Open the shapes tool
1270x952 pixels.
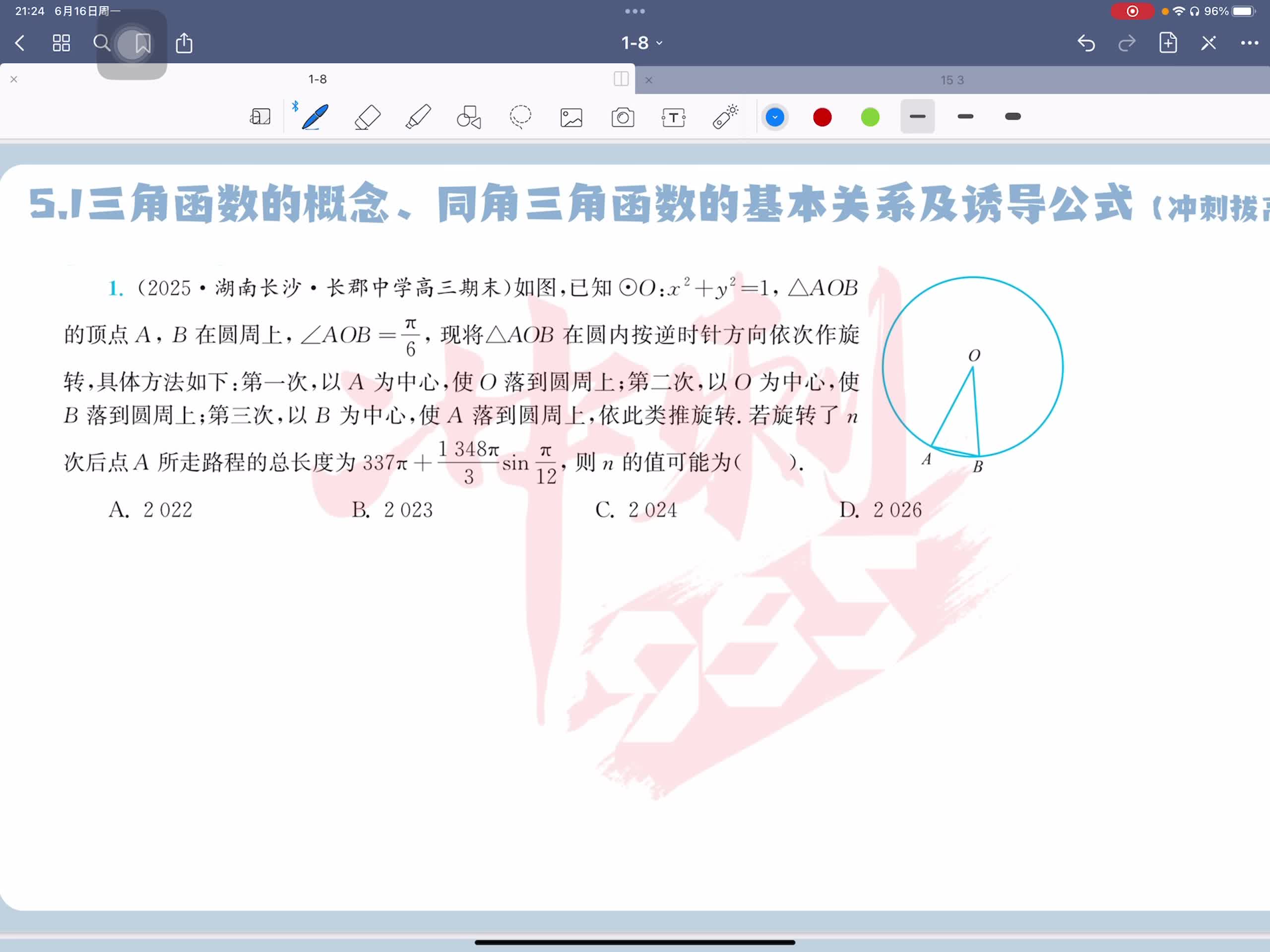(x=468, y=117)
